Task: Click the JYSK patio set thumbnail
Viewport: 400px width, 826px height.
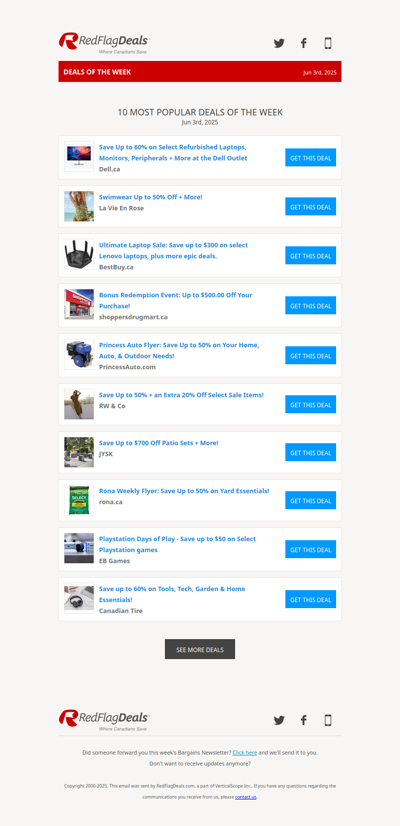Action: point(79,452)
